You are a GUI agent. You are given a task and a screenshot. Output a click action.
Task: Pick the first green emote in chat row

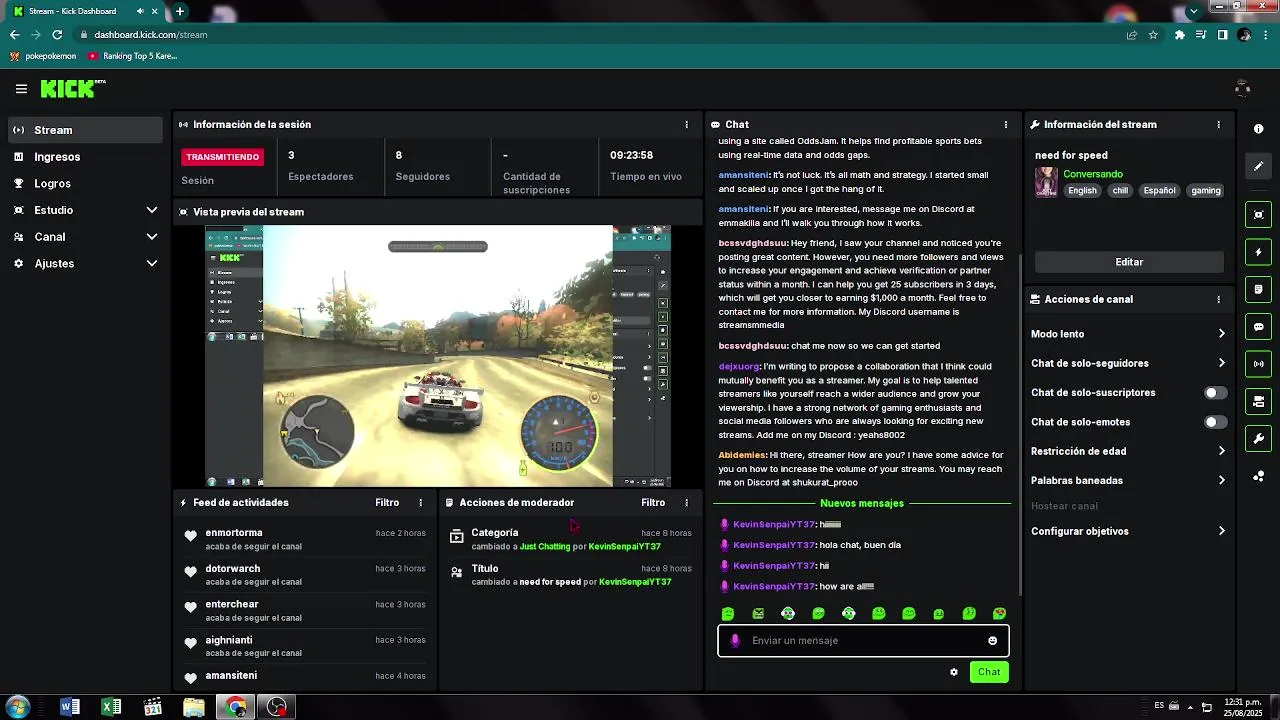[x=728, y=614]
